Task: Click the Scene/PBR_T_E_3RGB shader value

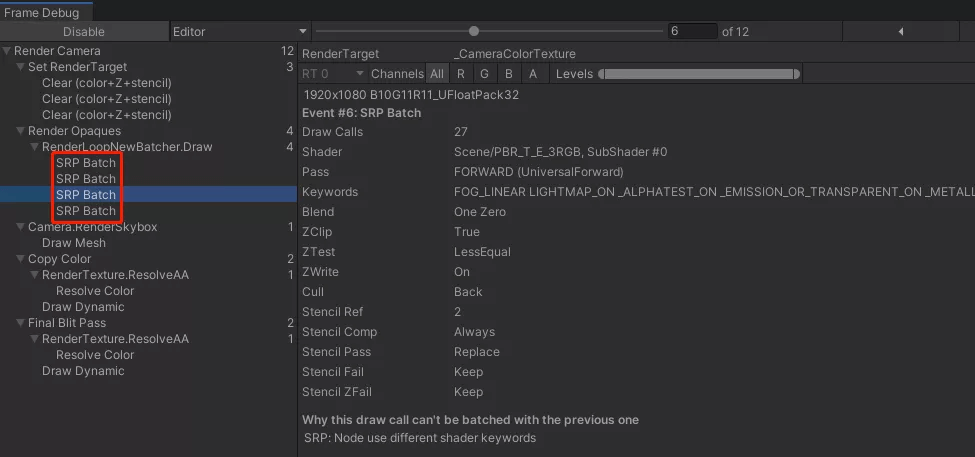Action: point(561,152)
